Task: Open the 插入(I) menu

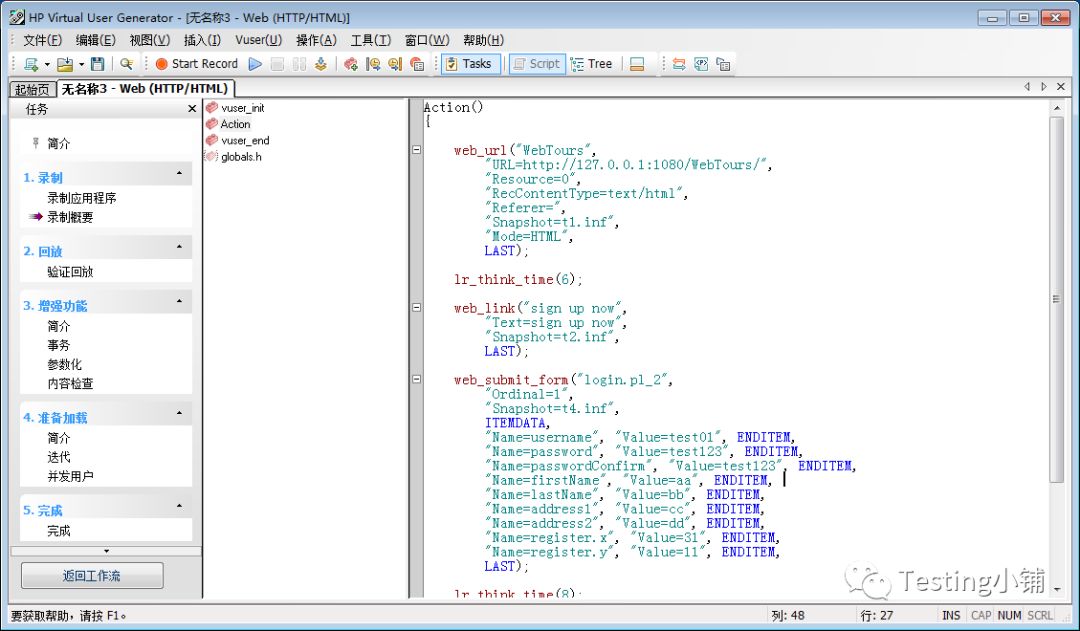Action: (x=202, y=41)
